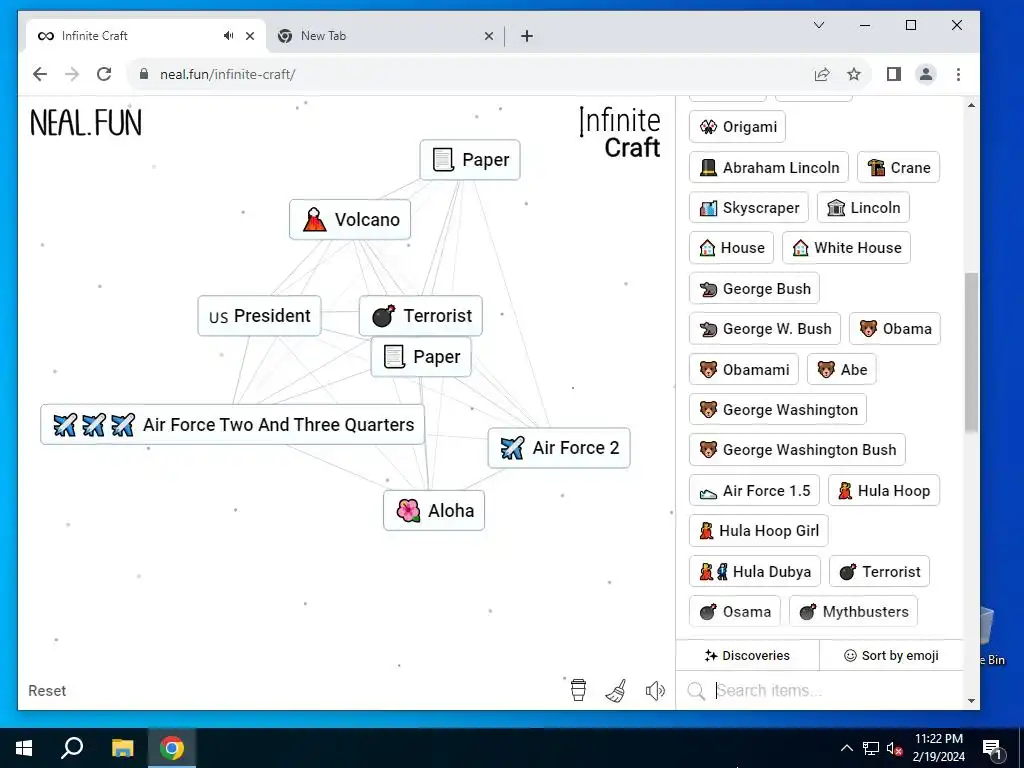The height and width of the screenshot is (768, 1024).
Task: Open File Explorer from taskbar
Action: pyautogui.click(x=122, y=748)
